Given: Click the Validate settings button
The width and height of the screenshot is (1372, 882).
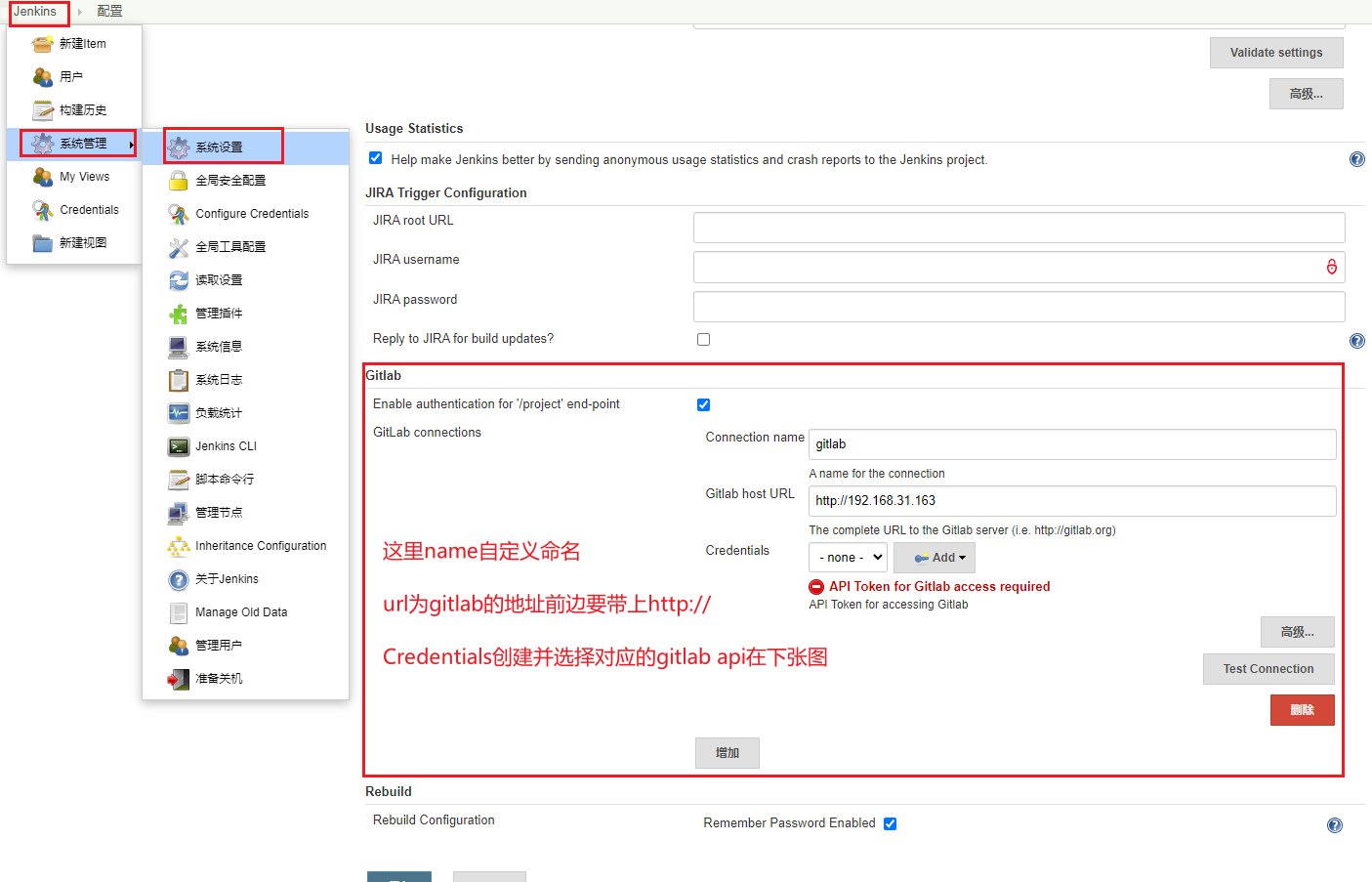Looking at the screenshot, I should pos(1276,53).
